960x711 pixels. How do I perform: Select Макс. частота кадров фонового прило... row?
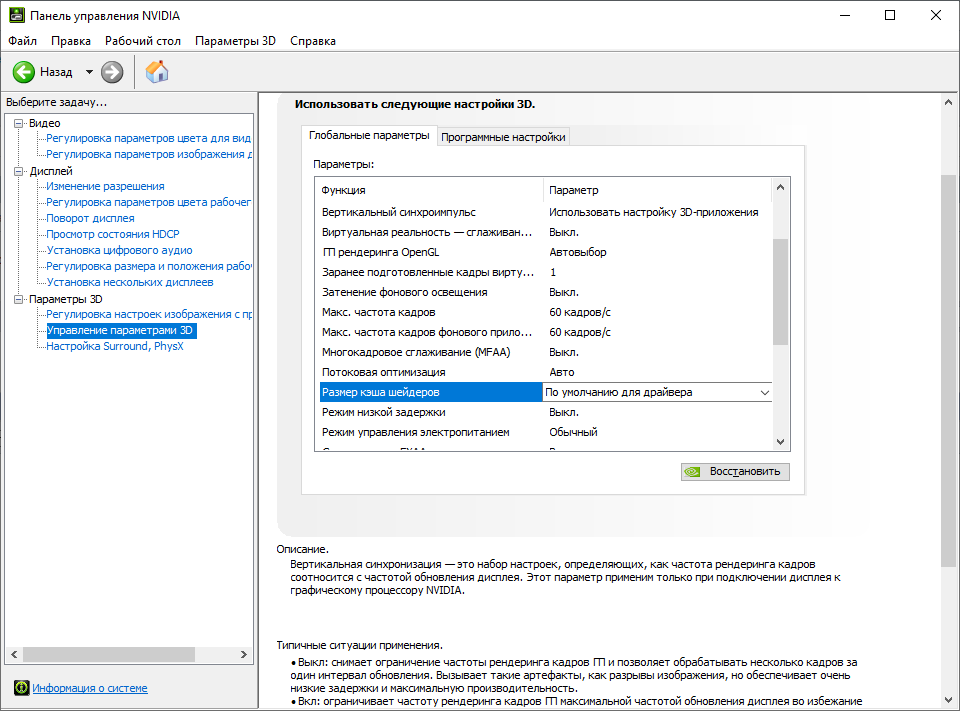[546, 332]
